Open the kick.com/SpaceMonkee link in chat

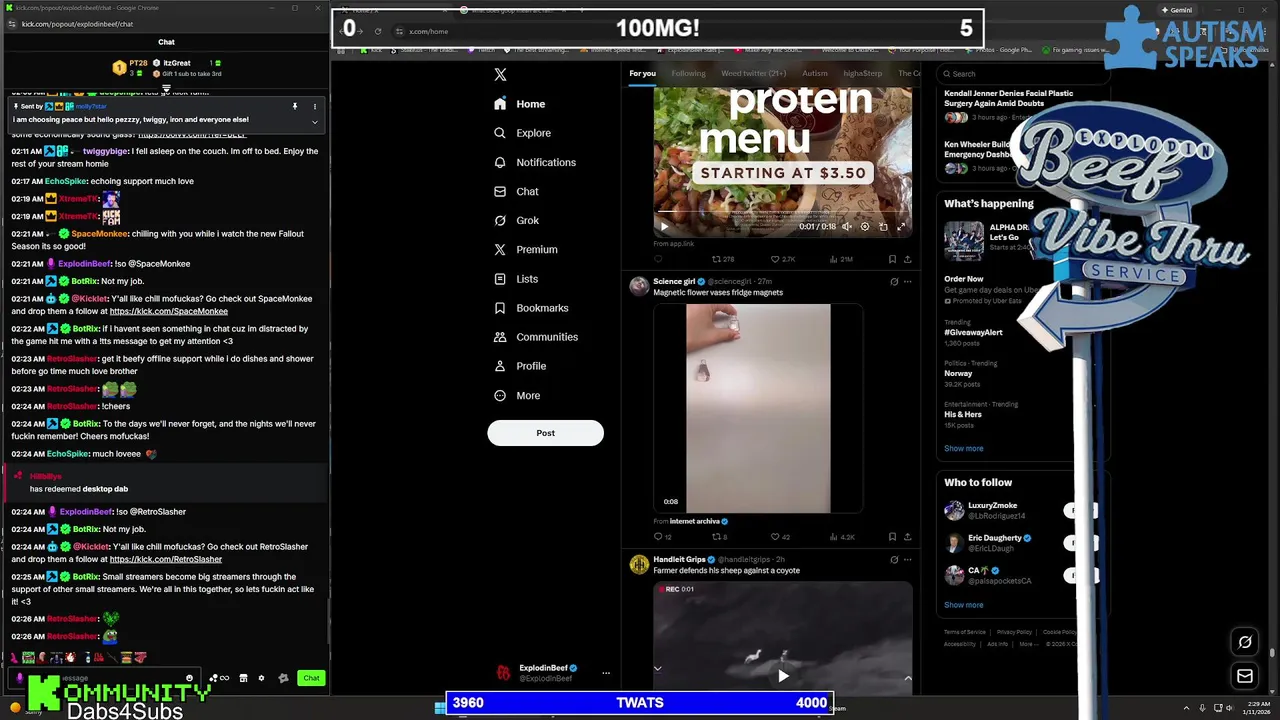coord(168,311)
